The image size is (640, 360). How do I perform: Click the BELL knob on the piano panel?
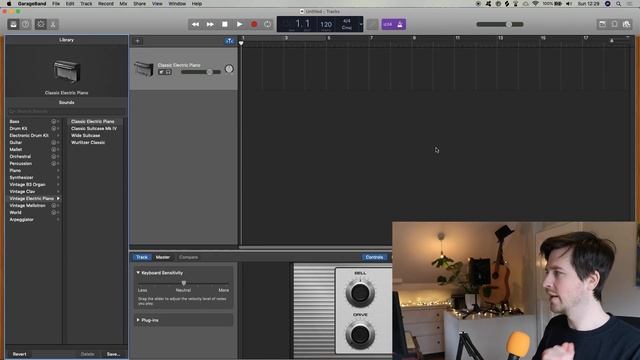tap(360, 293)
